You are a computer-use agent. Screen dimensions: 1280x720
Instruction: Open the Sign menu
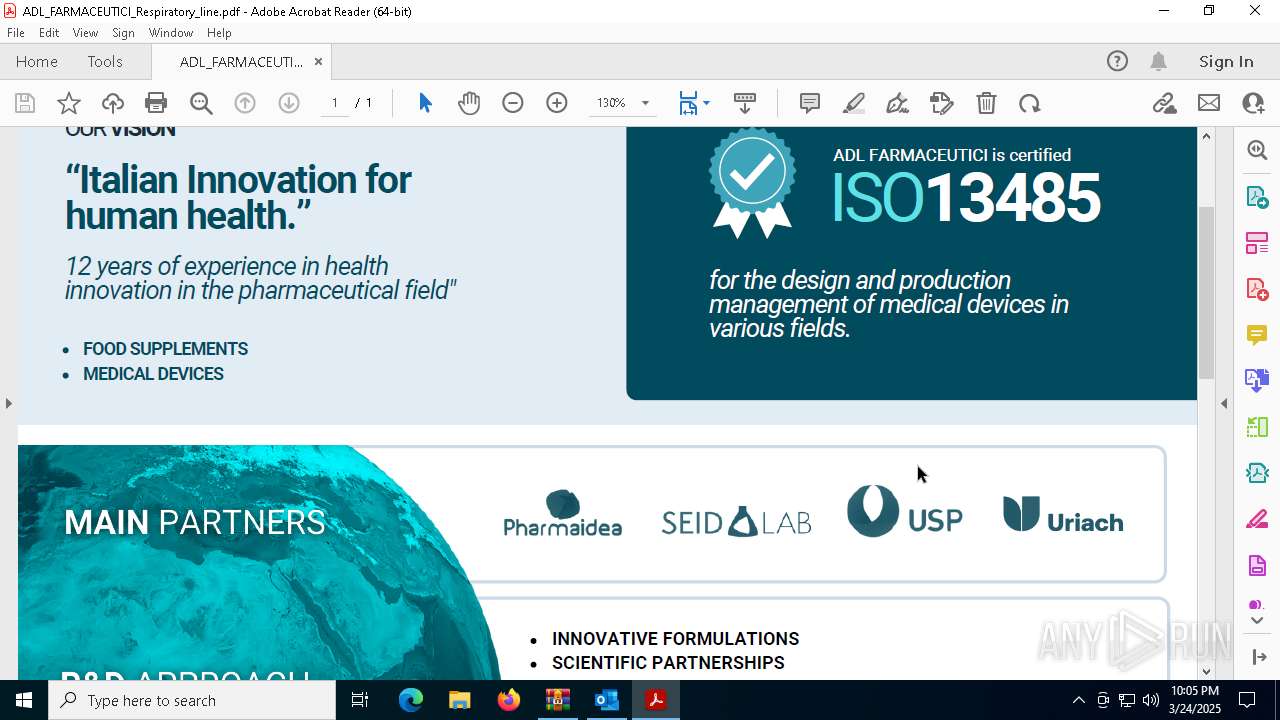click(x=124, y=33)
